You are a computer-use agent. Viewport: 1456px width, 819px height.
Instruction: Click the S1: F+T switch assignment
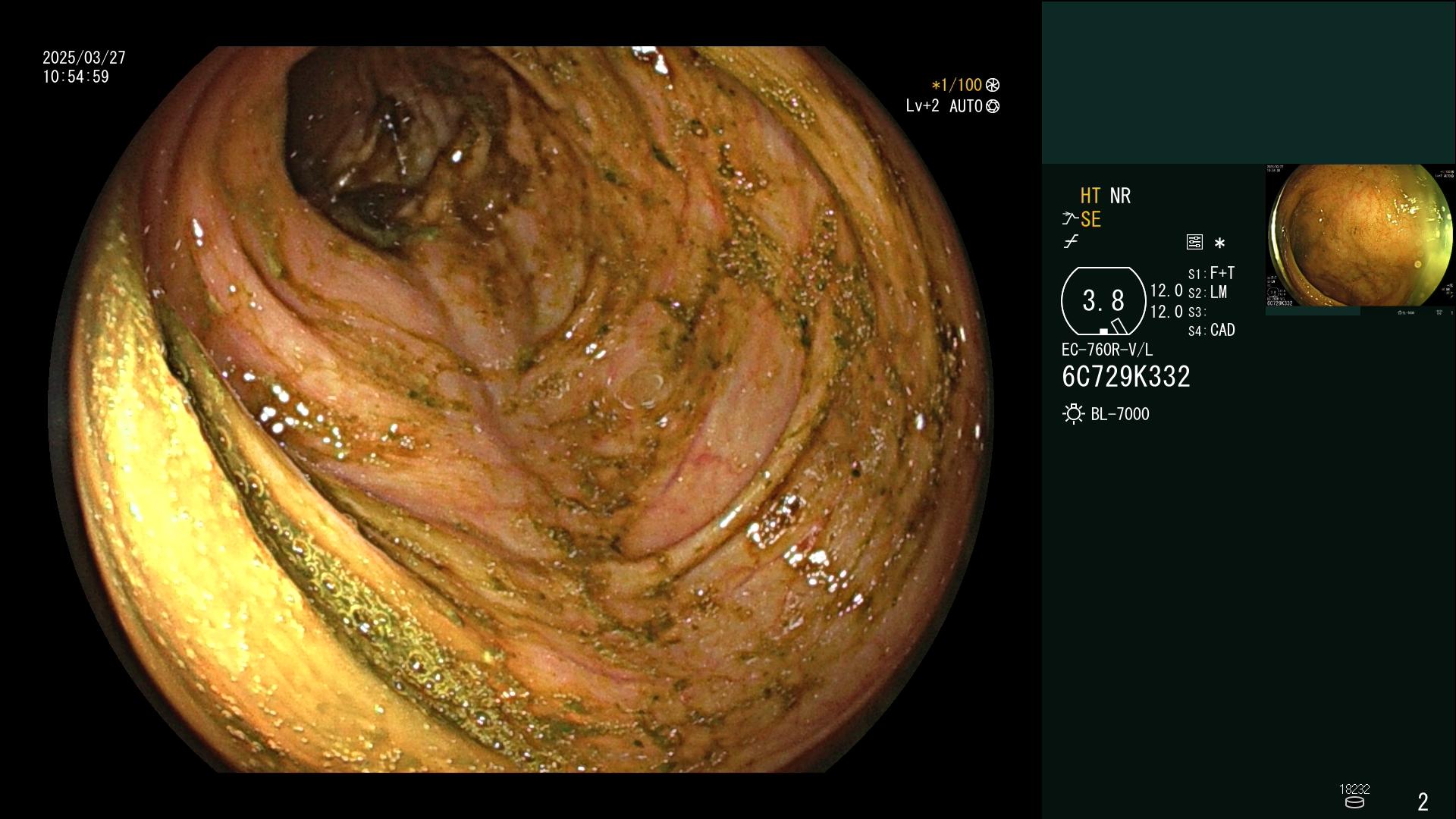(1212, 273)
